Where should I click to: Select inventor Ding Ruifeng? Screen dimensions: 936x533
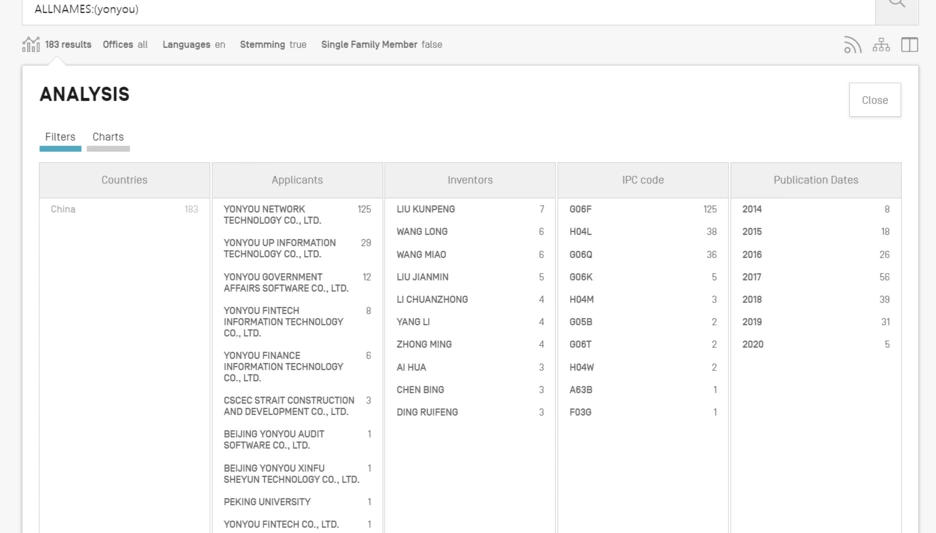[x=470, y=412]
